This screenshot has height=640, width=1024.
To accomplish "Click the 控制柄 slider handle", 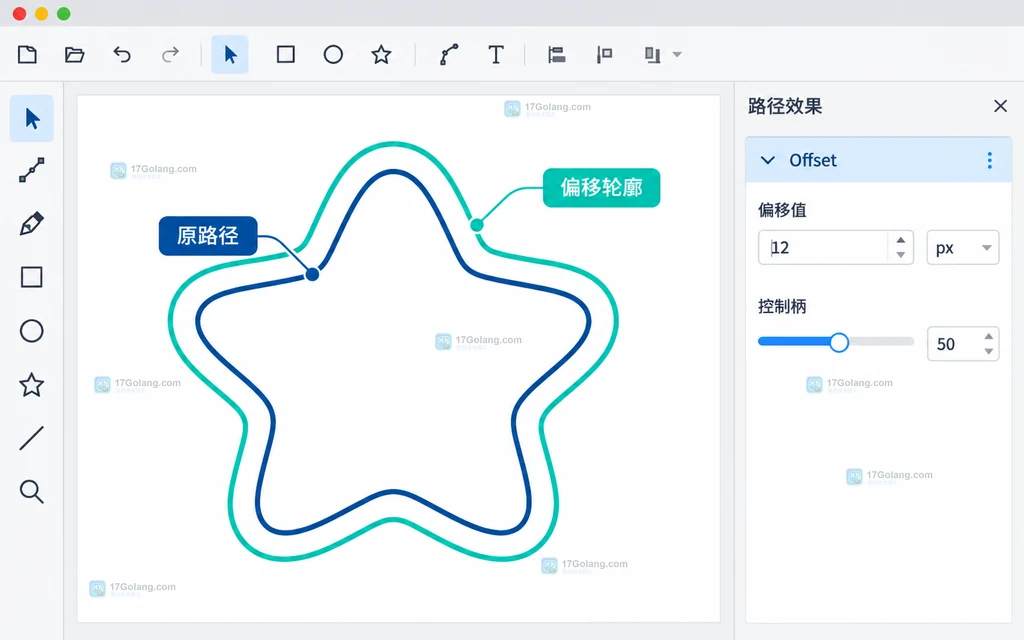I will (839, 342).
